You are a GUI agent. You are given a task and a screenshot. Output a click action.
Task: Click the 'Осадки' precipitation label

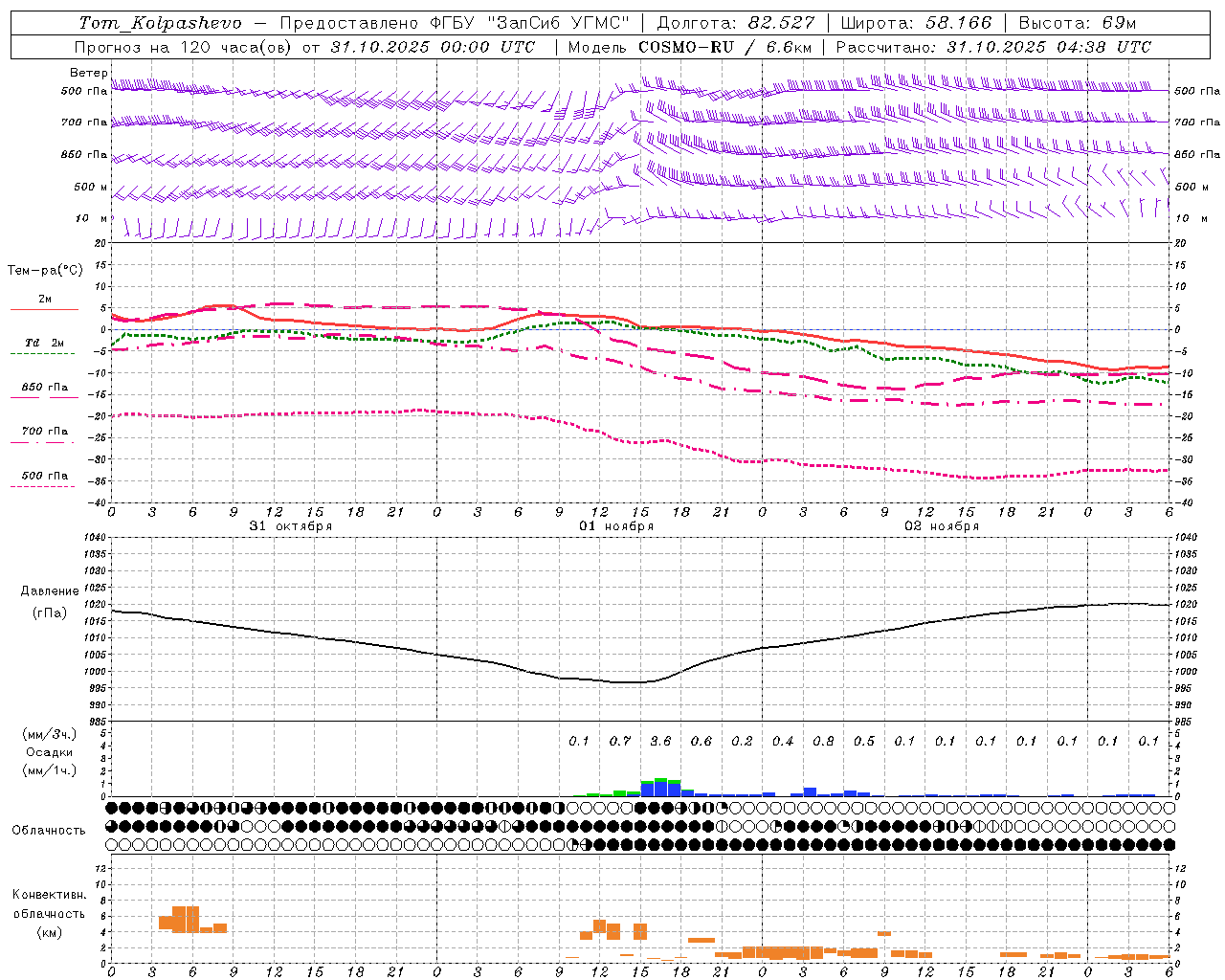(50, 752)
